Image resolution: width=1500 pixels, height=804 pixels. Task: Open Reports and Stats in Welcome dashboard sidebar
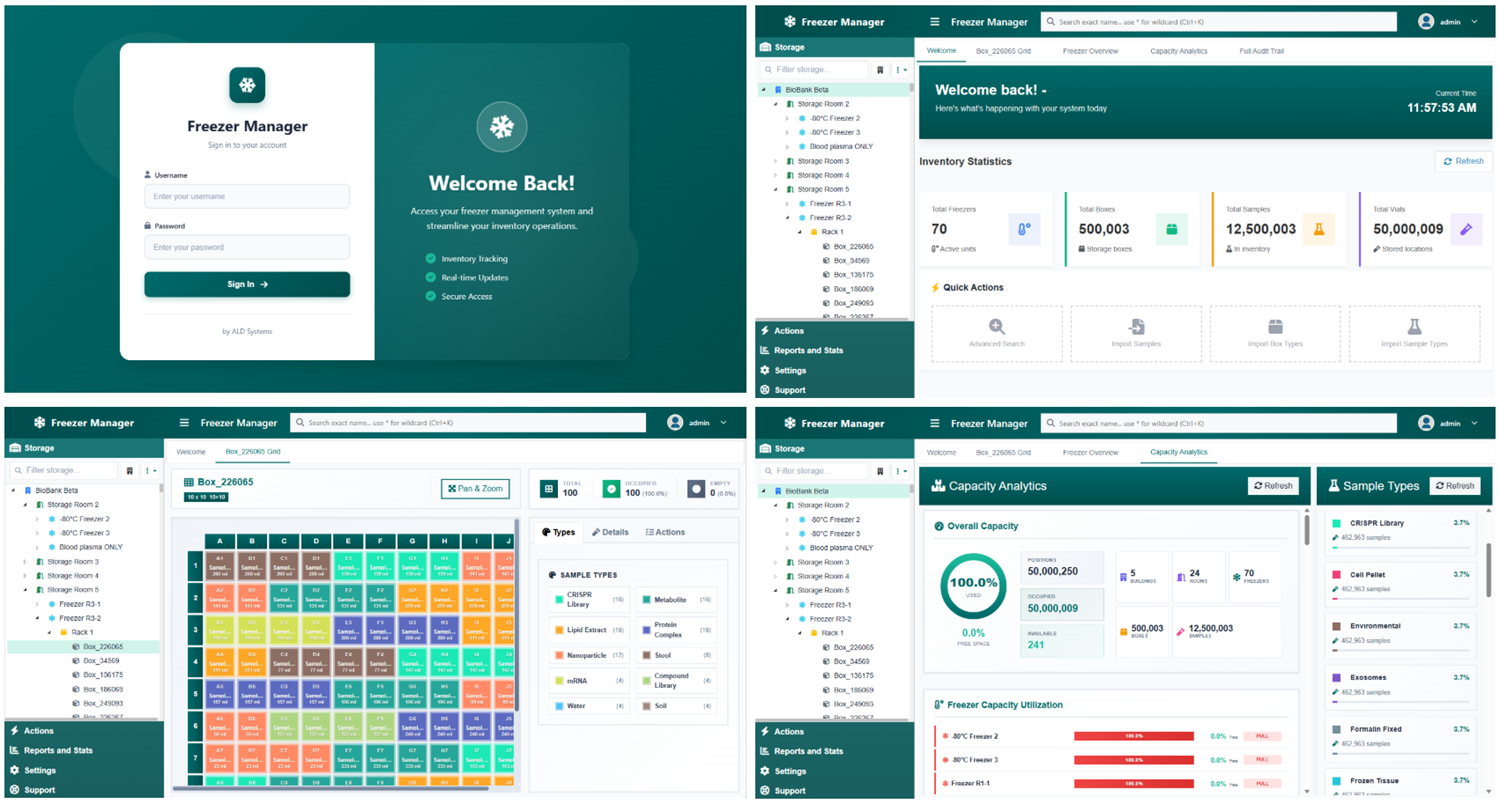pos(834,350)
